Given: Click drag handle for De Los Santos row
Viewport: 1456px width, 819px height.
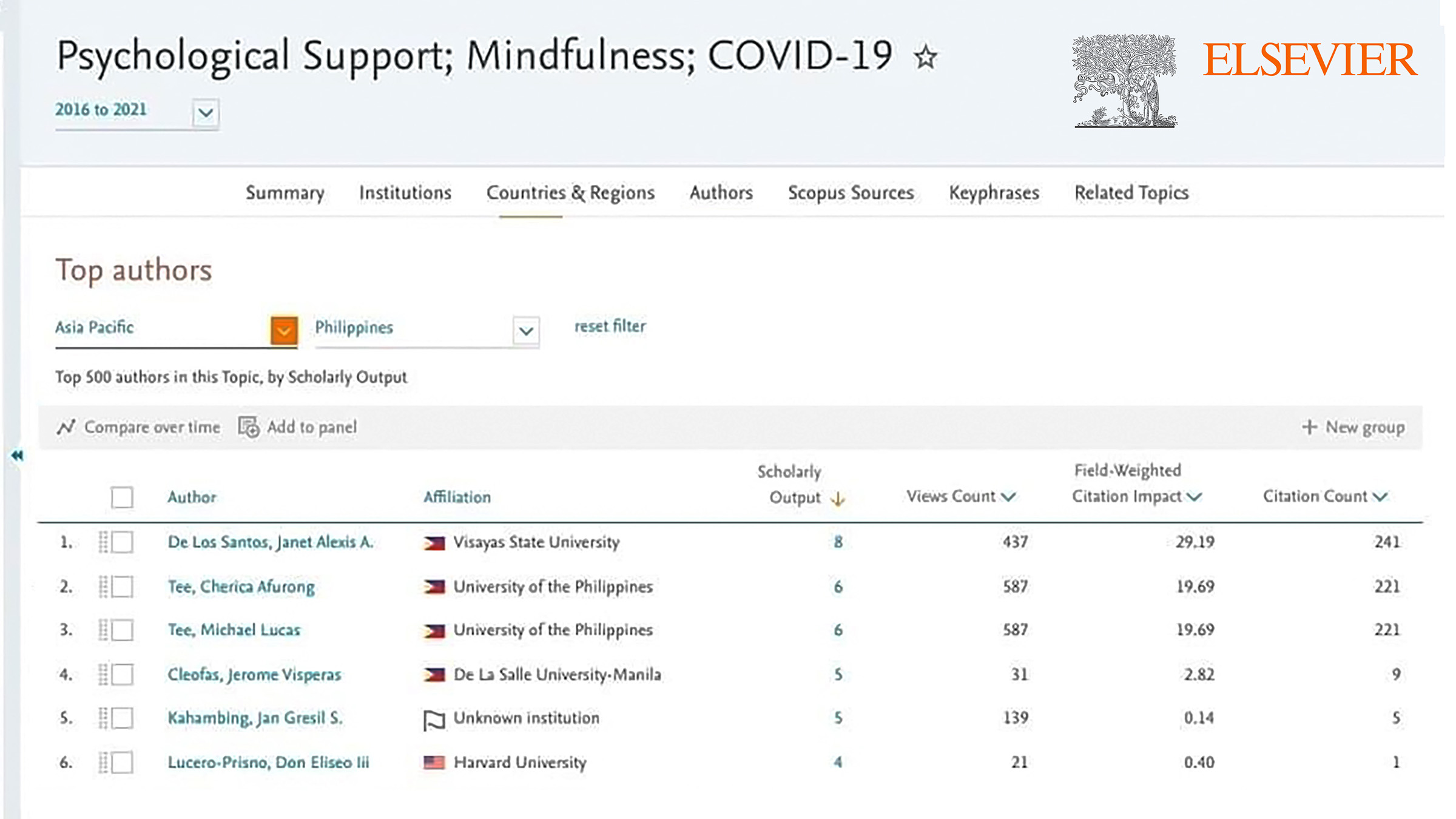Looking at the screenshot, I should click(104, 542).
